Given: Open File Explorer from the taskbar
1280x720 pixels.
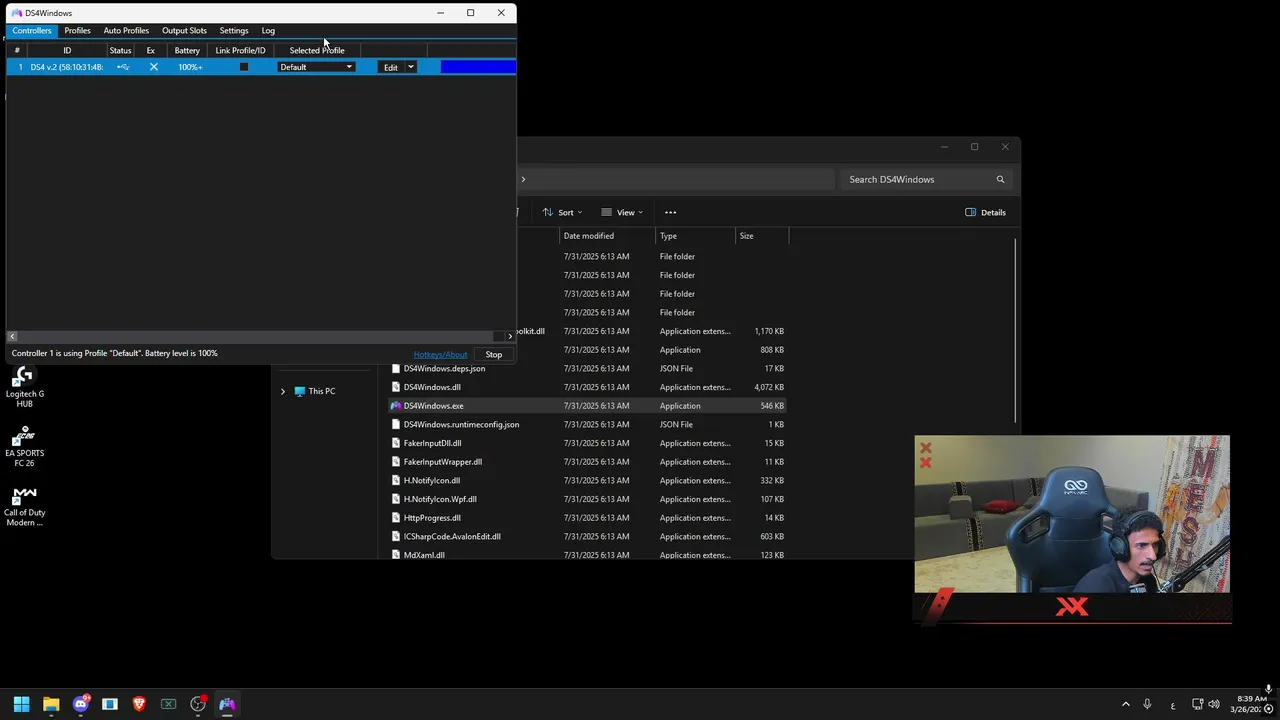Looking at the screenshot, I should (x=51, y=704).
